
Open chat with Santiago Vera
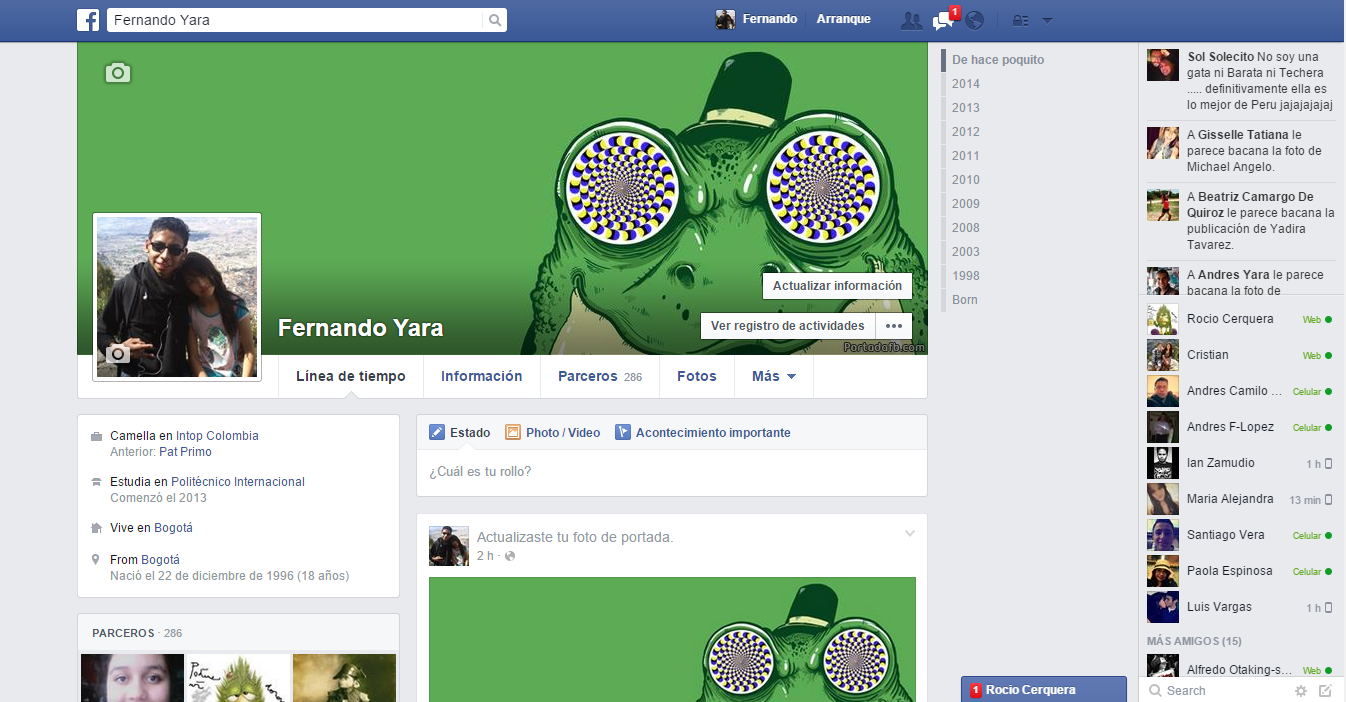pyautogui.click(x=1239, y=535)
